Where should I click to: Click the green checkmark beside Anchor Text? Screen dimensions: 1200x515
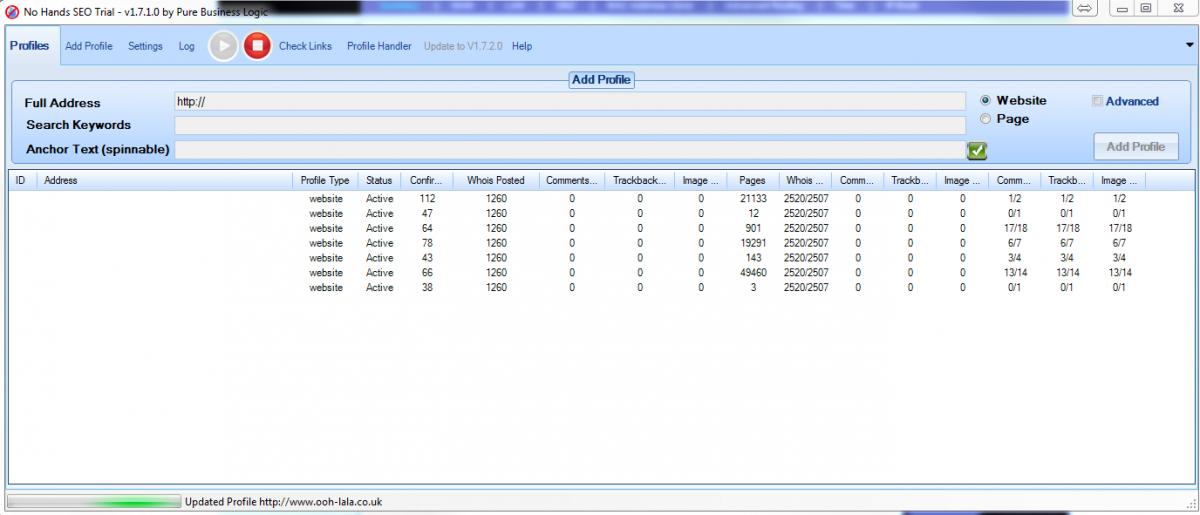point(977,150)
